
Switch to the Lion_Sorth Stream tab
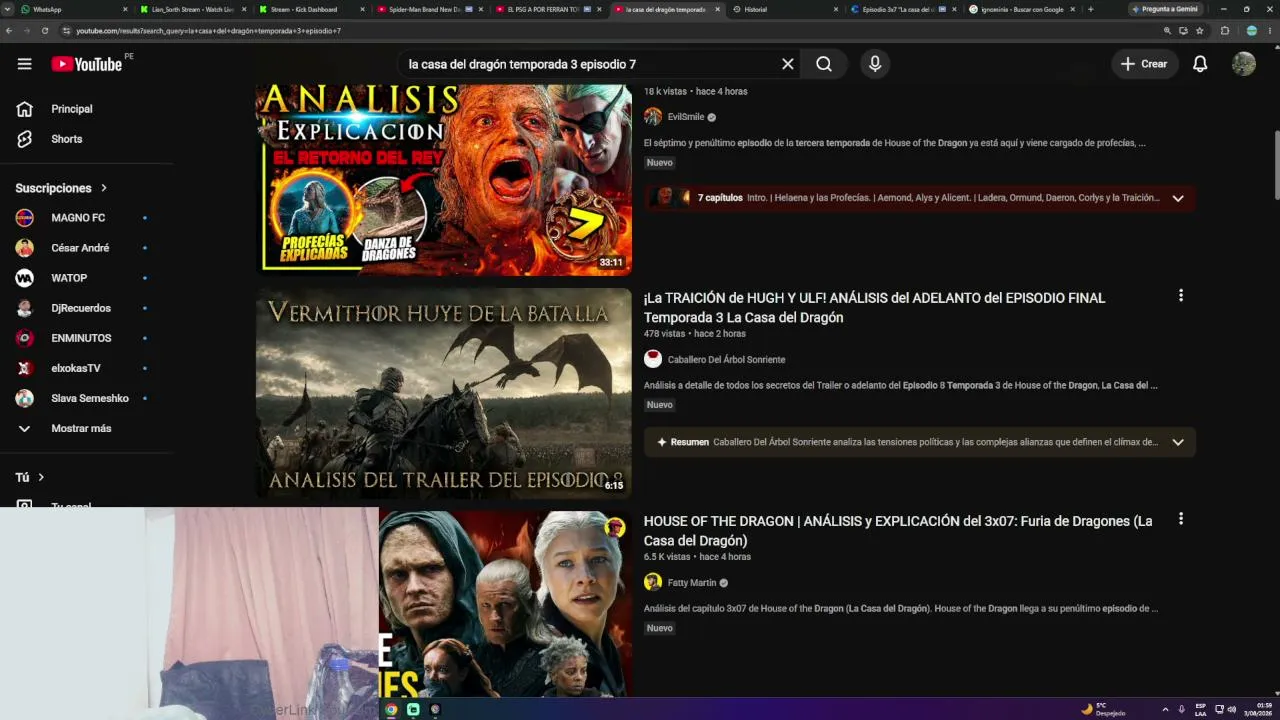pos(192,9)
